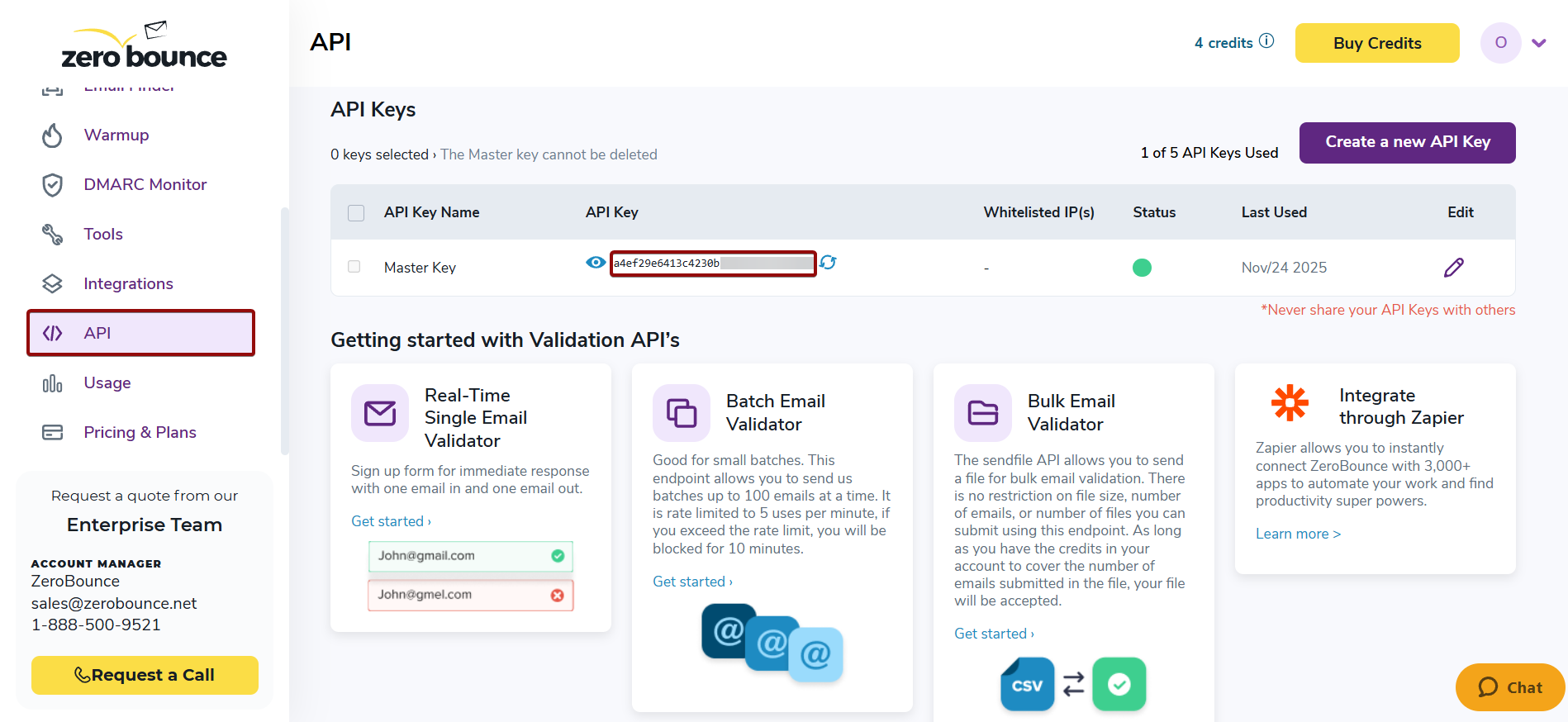Viewport: 1568px width, 722px height.
Task: Open the DMARC Monitor menu item
Action: click(x=145, y=185)
